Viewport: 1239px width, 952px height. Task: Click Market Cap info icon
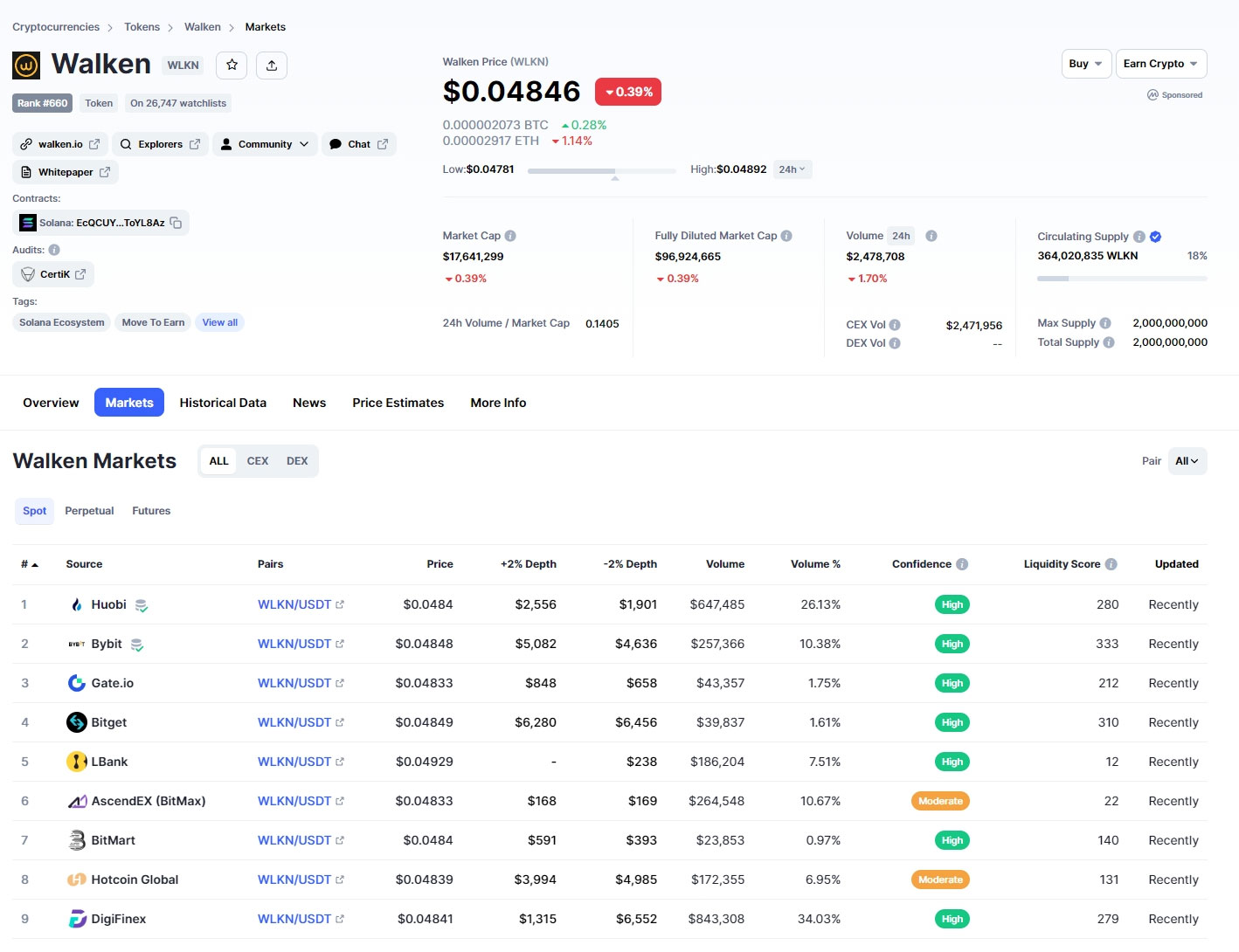[510, 236]
